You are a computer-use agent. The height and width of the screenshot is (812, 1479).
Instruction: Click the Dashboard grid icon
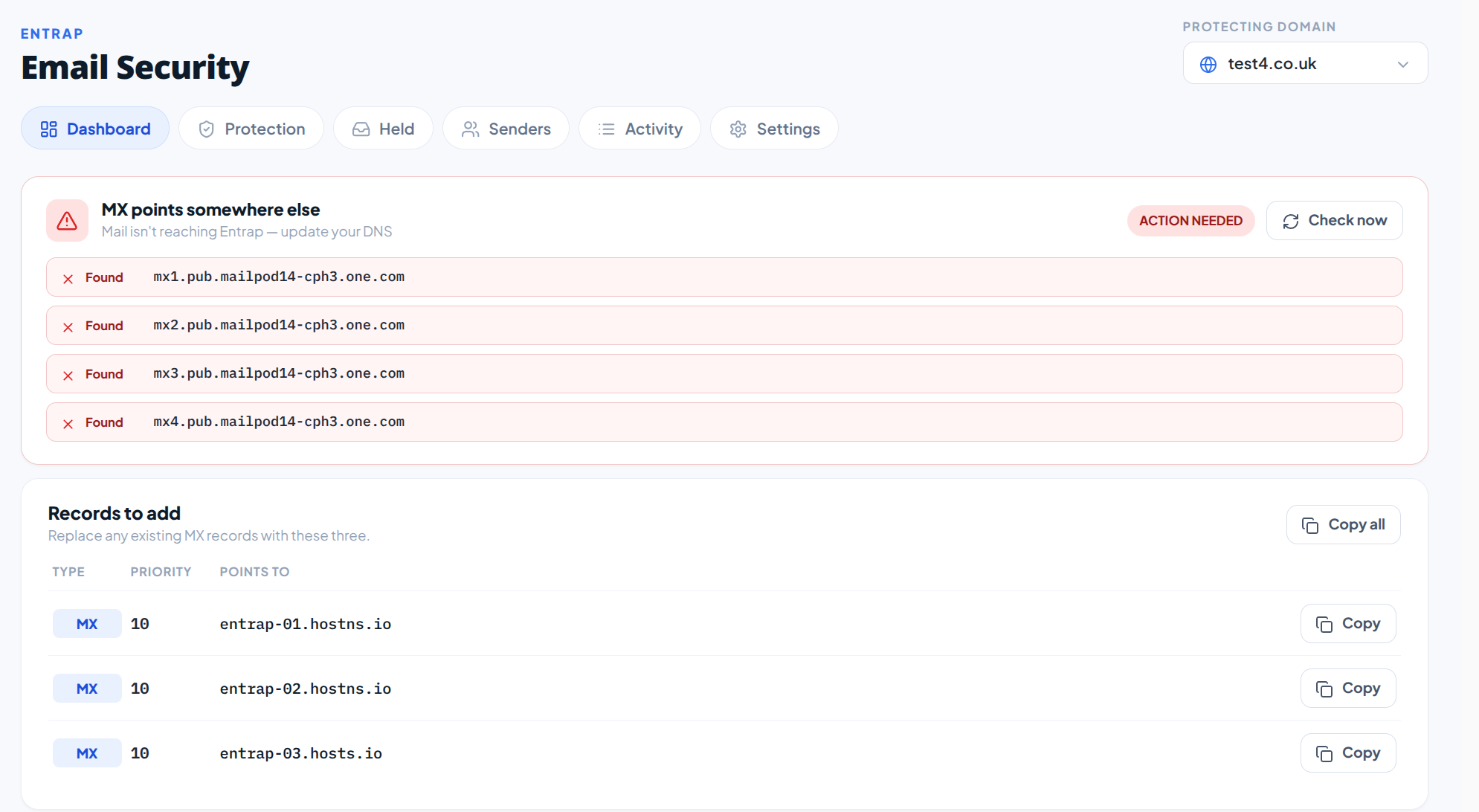point(49,129)
